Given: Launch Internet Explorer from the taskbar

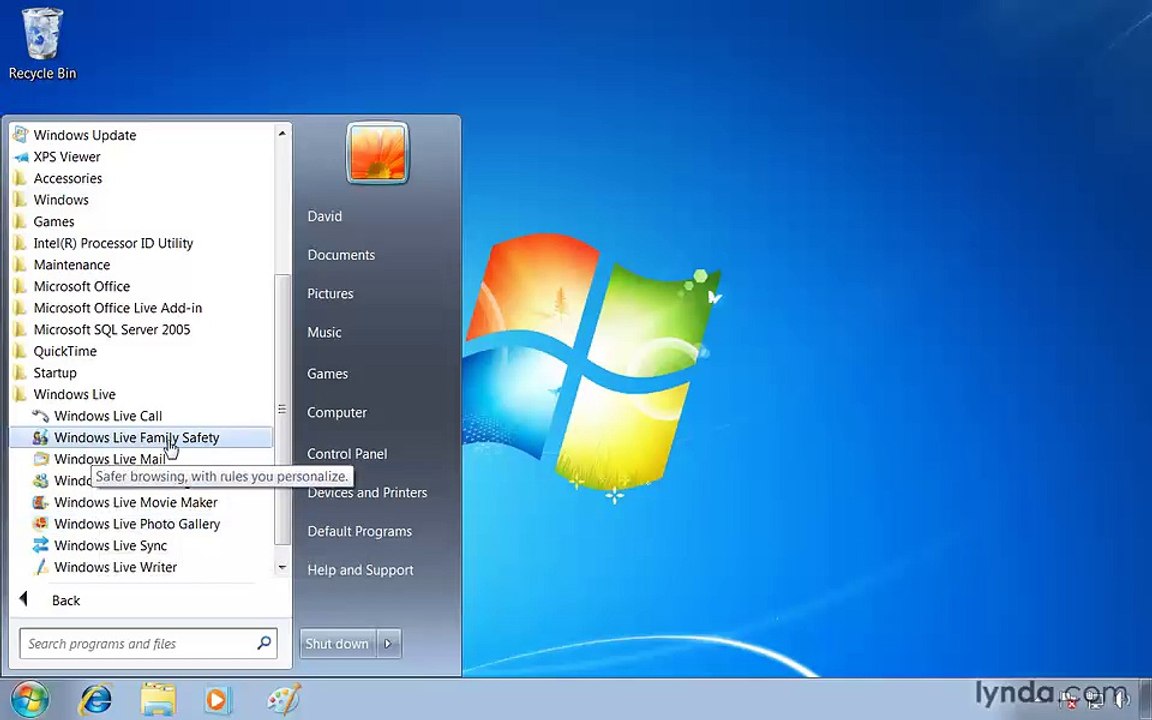Looking at the screenshot, I should (x=96, y=699).
